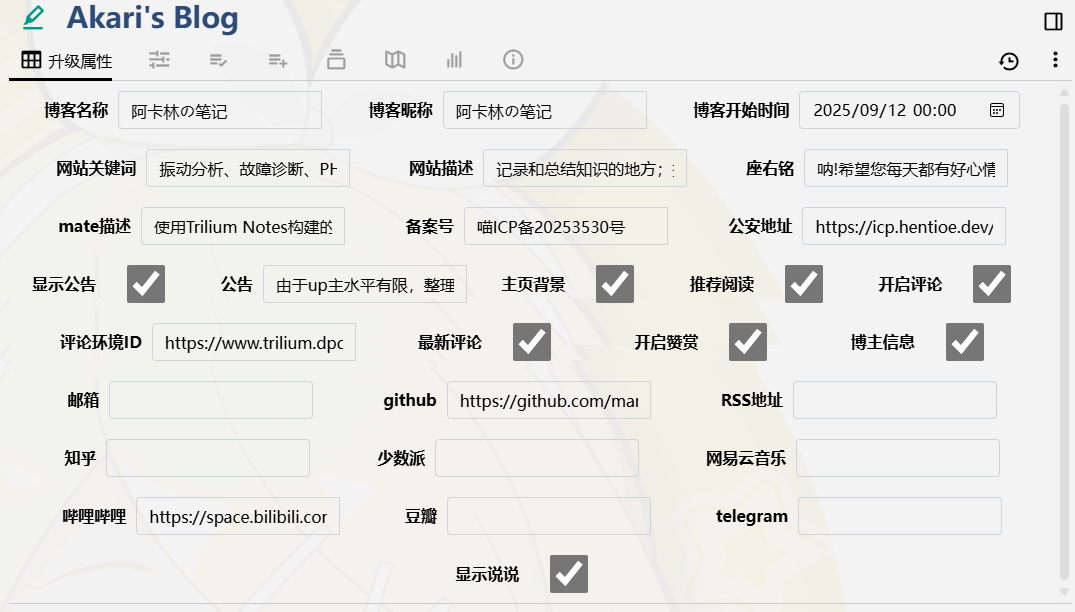
Task: Open the note map icon
Action: [395, 60]
